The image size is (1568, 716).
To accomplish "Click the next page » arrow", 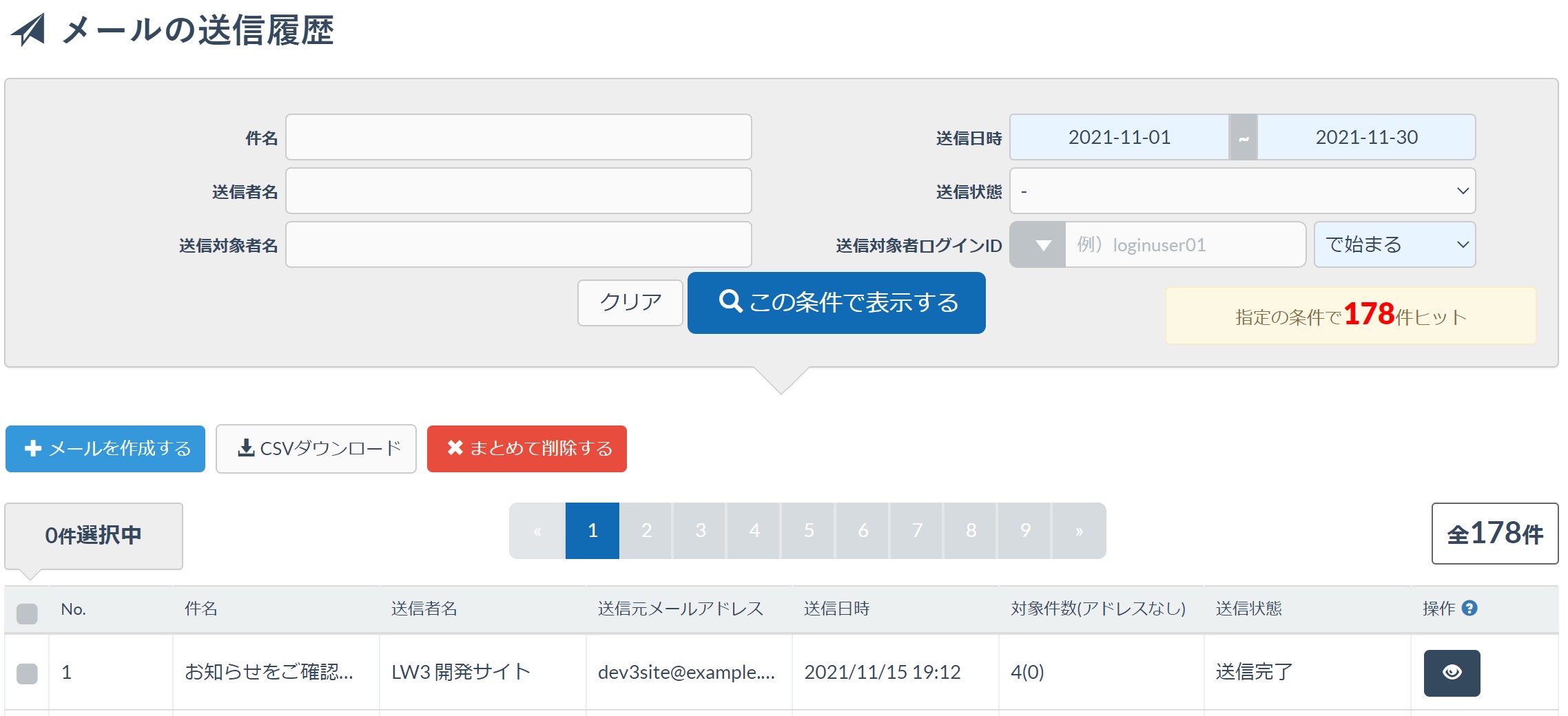I will coord(1080,530).
